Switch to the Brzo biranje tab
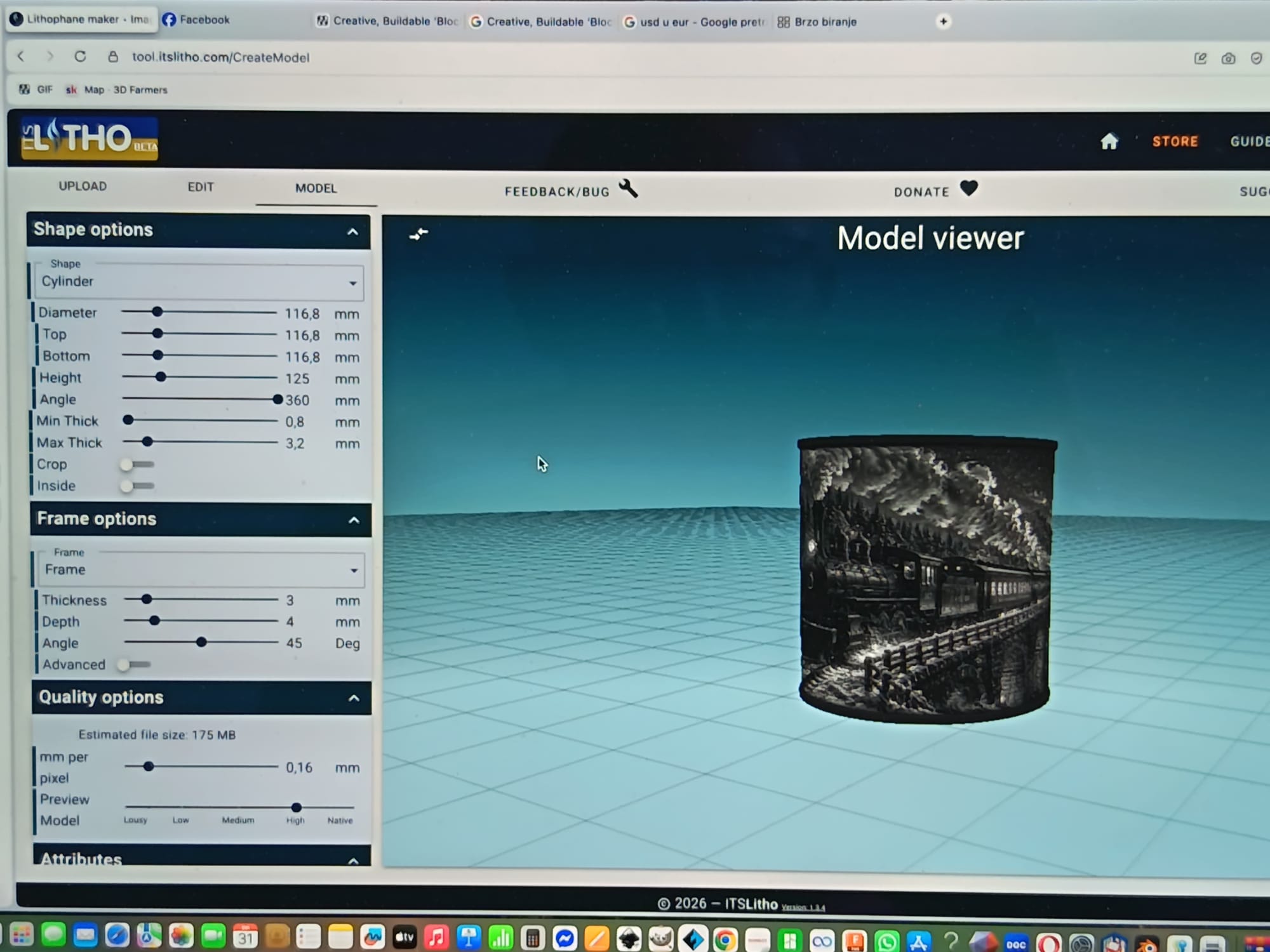 click(817, 22)
